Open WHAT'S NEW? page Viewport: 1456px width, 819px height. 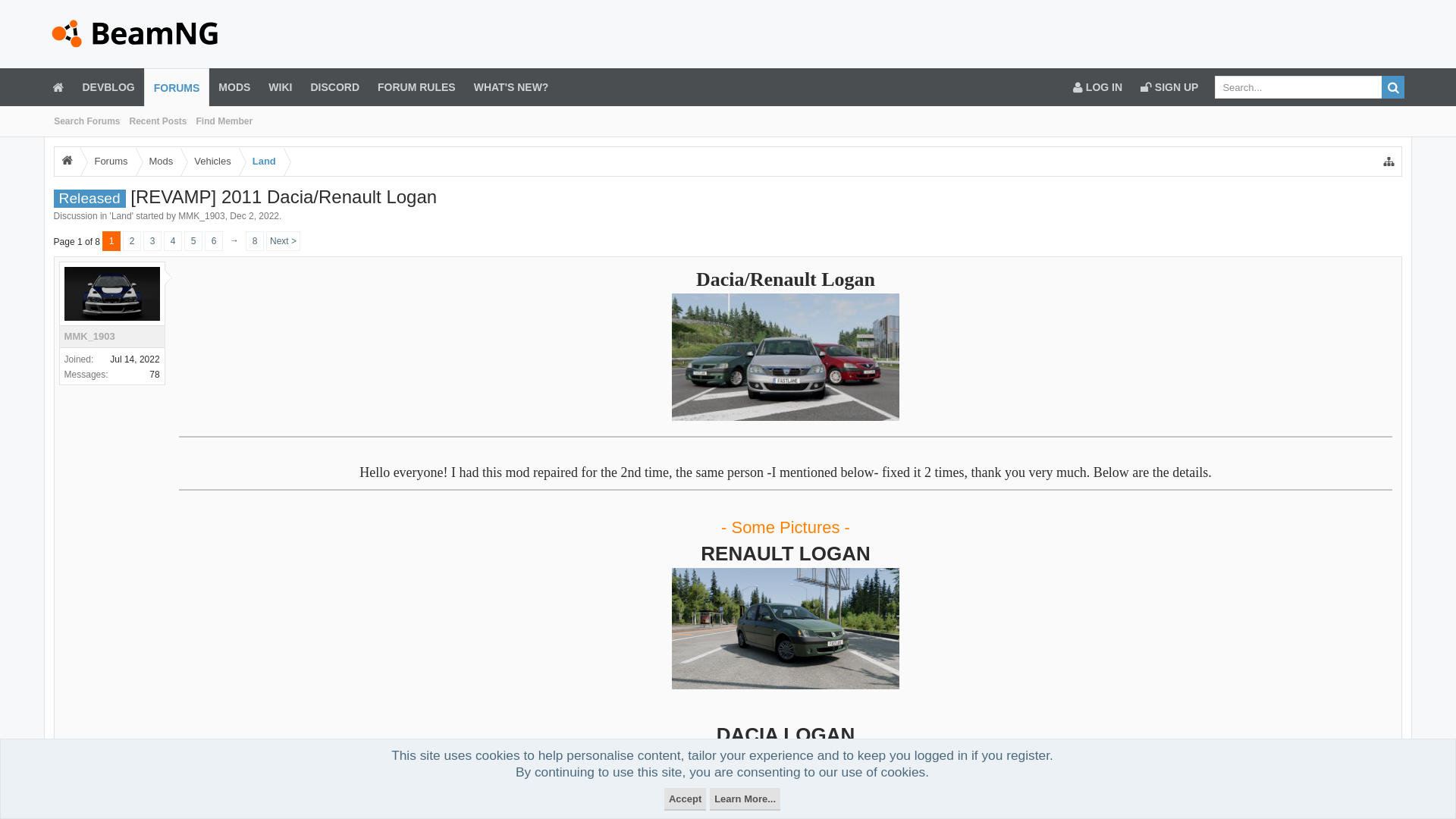[x=511, y=87]
